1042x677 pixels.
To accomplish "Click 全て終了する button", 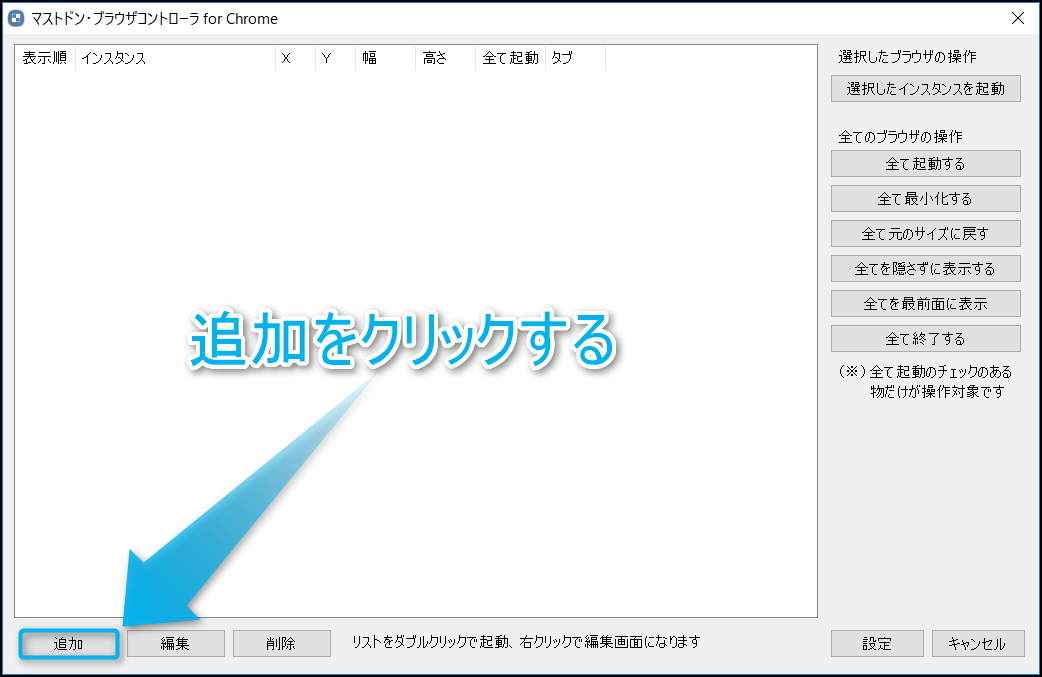I will pos(925,338).
